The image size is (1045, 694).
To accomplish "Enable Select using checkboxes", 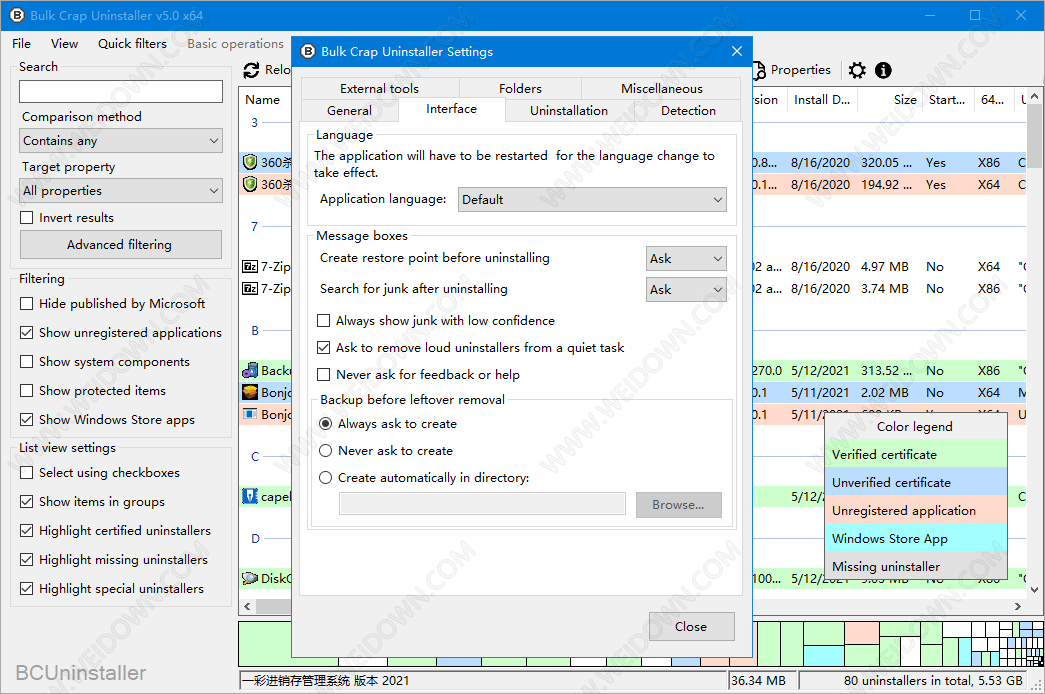I will click(x=27, y=473).
